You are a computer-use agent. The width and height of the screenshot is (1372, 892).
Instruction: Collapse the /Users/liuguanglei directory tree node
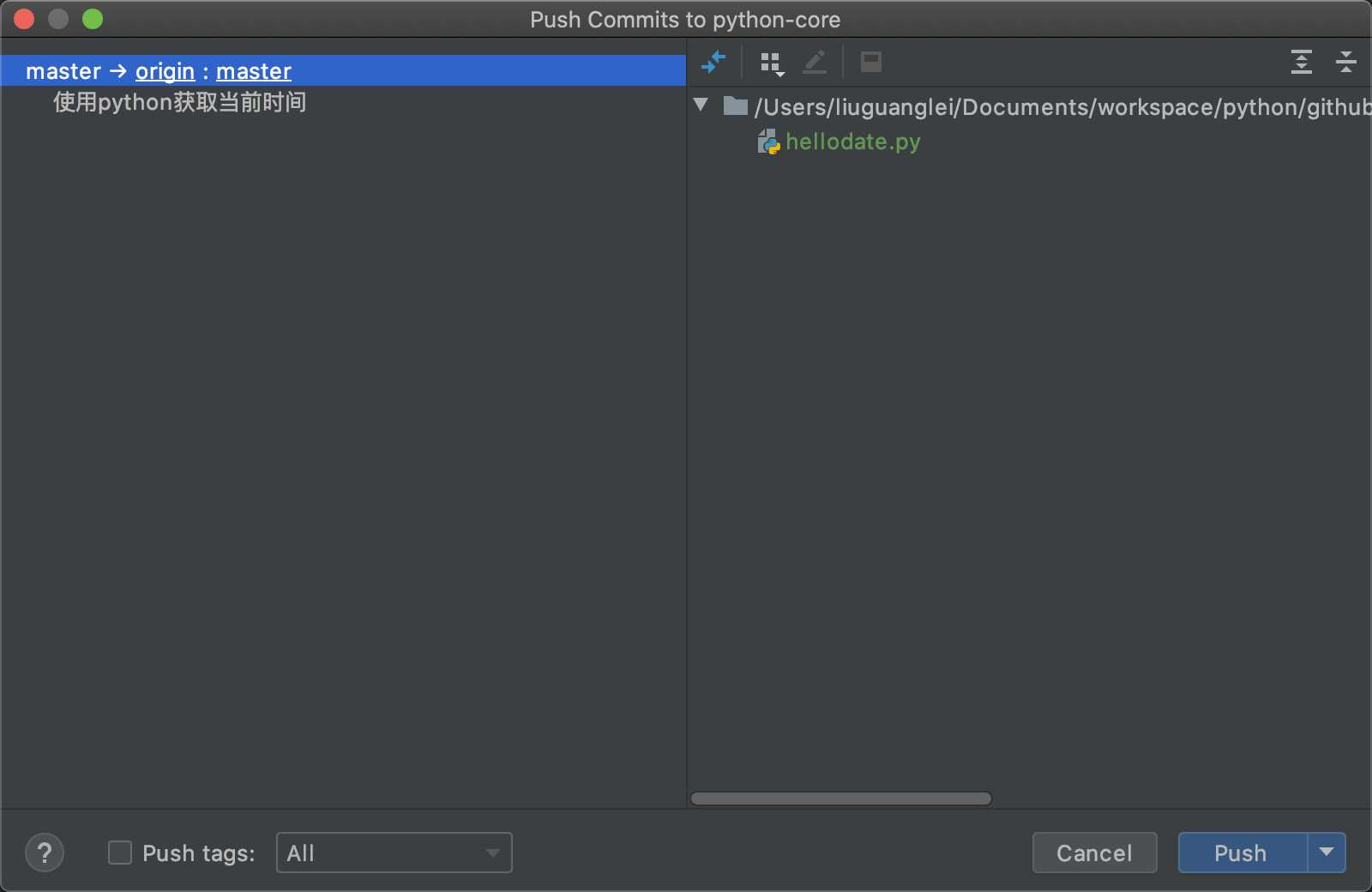click(x=701, y=105)
